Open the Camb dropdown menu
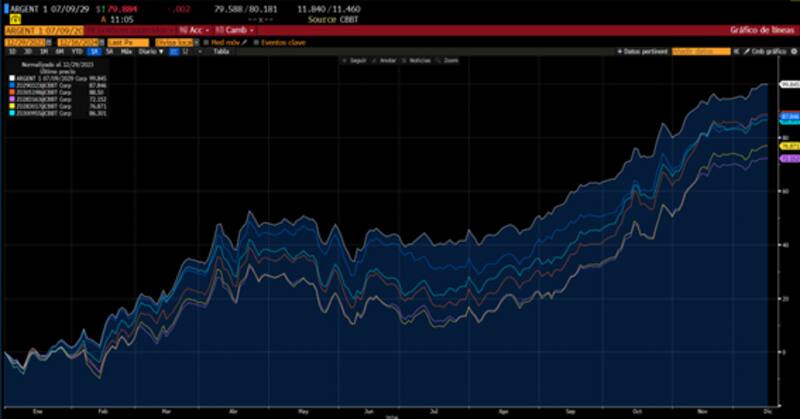 point(234,30)
